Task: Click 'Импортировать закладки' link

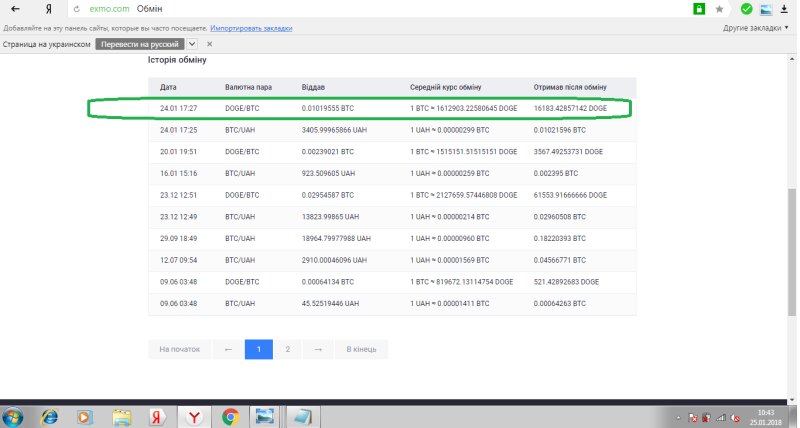Action: [x=246, y=28]
